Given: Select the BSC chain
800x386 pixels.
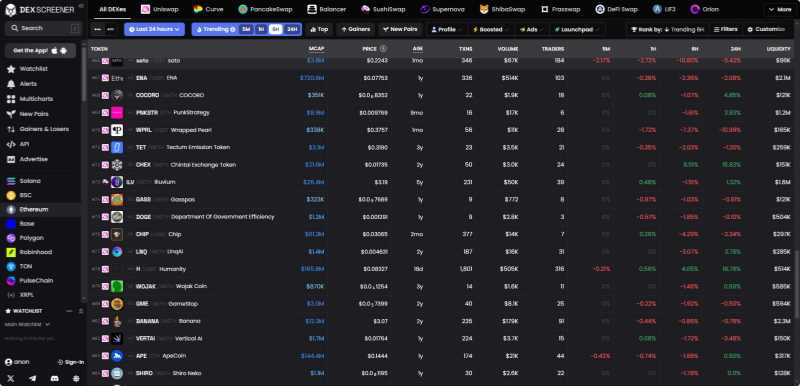Looking at the screenshot, I should 26,195.
